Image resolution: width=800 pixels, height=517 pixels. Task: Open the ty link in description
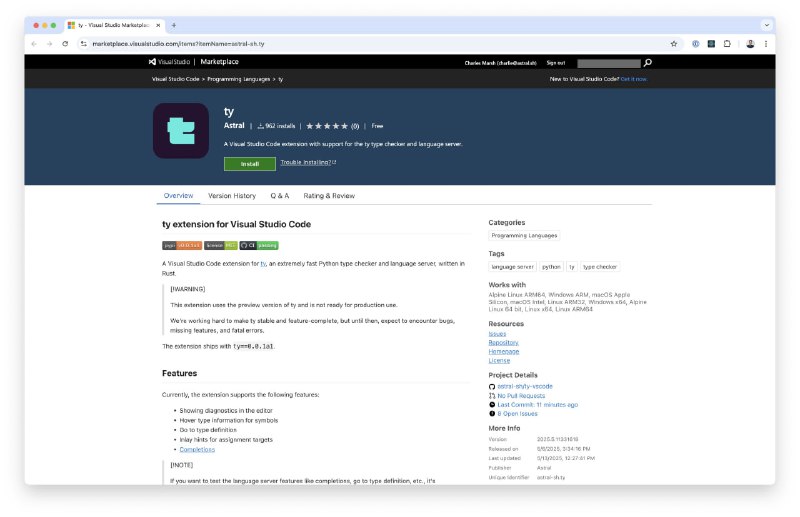(x=263, y=264)
